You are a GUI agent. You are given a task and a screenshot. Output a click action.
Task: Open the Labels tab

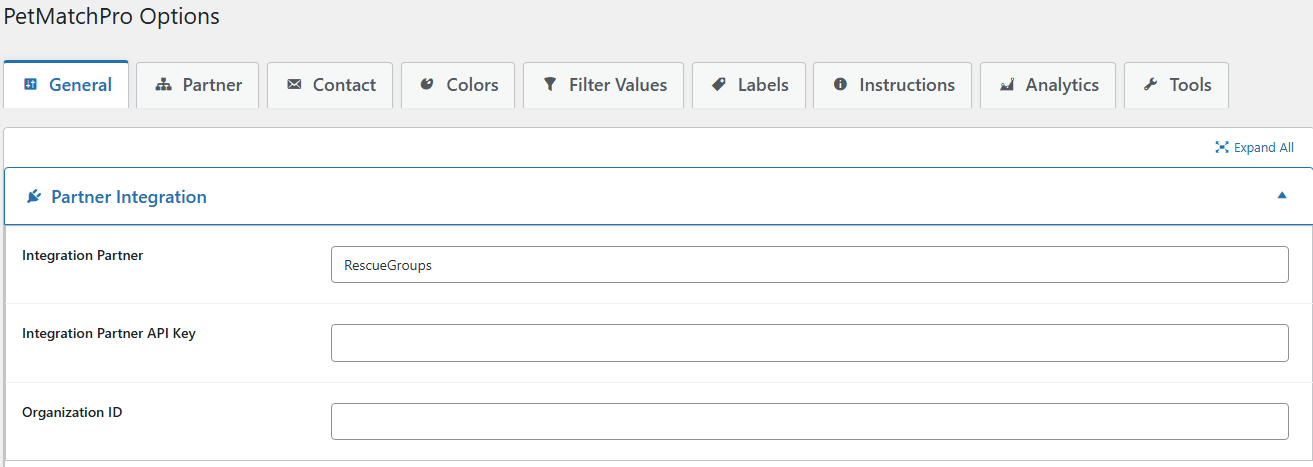[x=749, y=85]
